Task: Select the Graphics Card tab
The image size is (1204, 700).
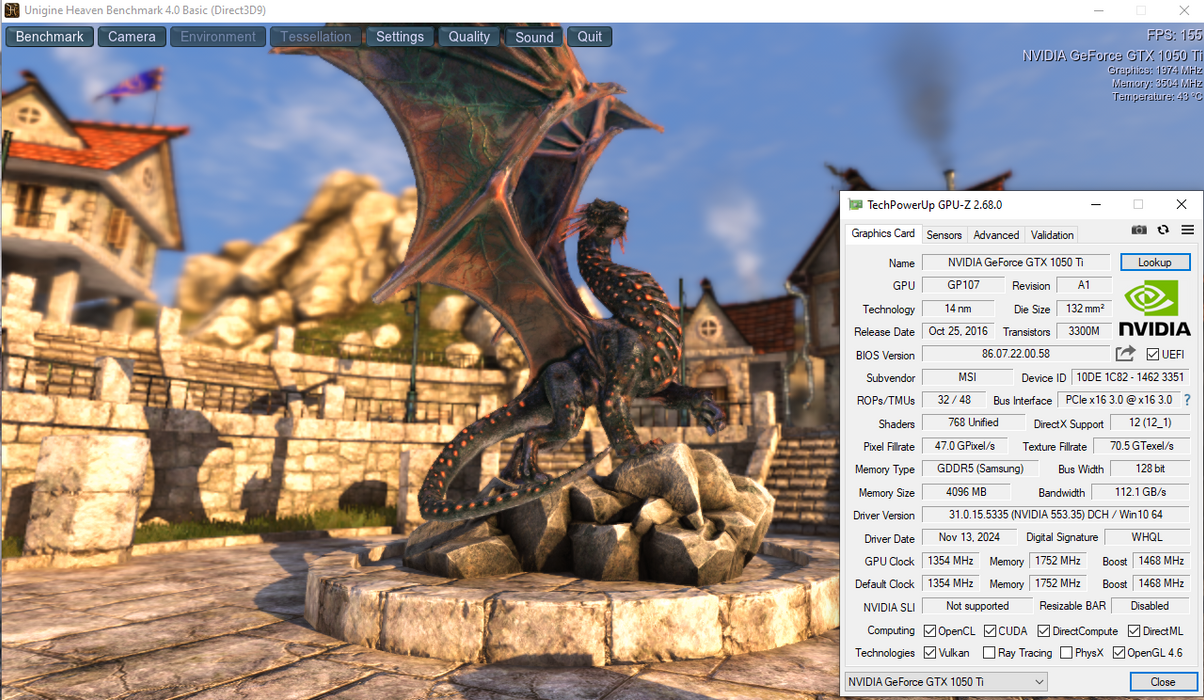Action: tap(883, 233)
